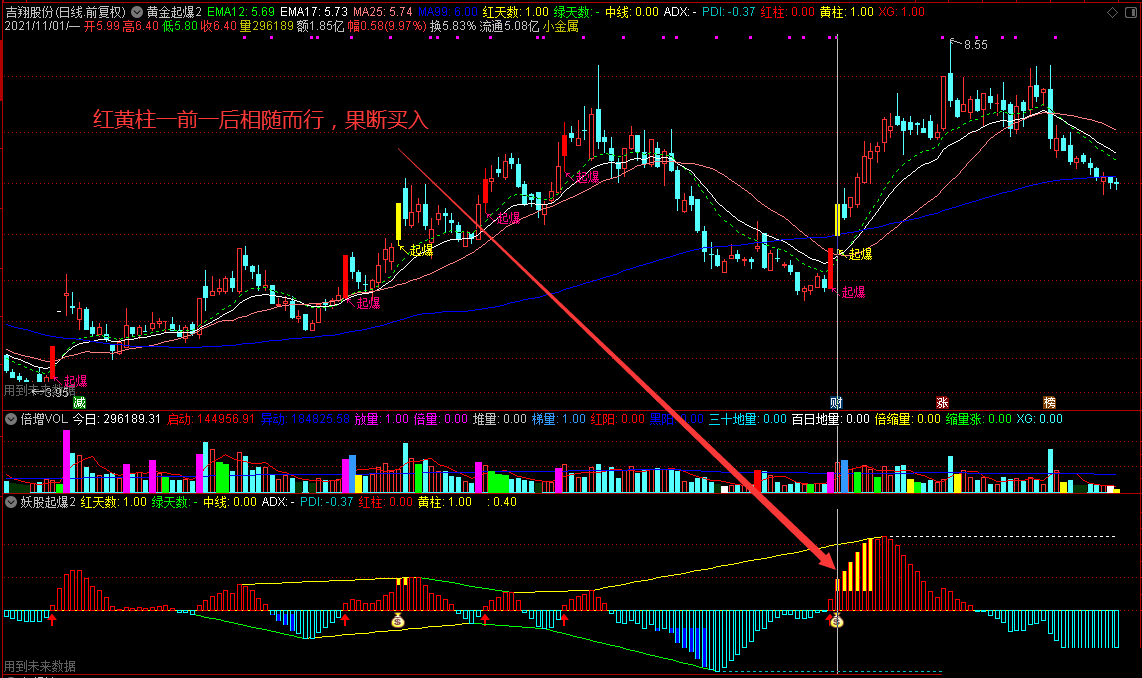Click the blue 财 event badge
This screenshot has width=1142, height=678.
[x=836, y=403]
